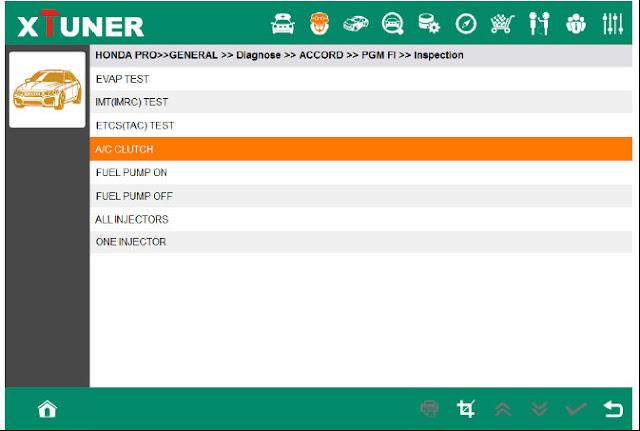Image resolution: width=640 pixels, height=431 pixels.
Task: Open the car search magnifier icon
Action: point(393,24)
